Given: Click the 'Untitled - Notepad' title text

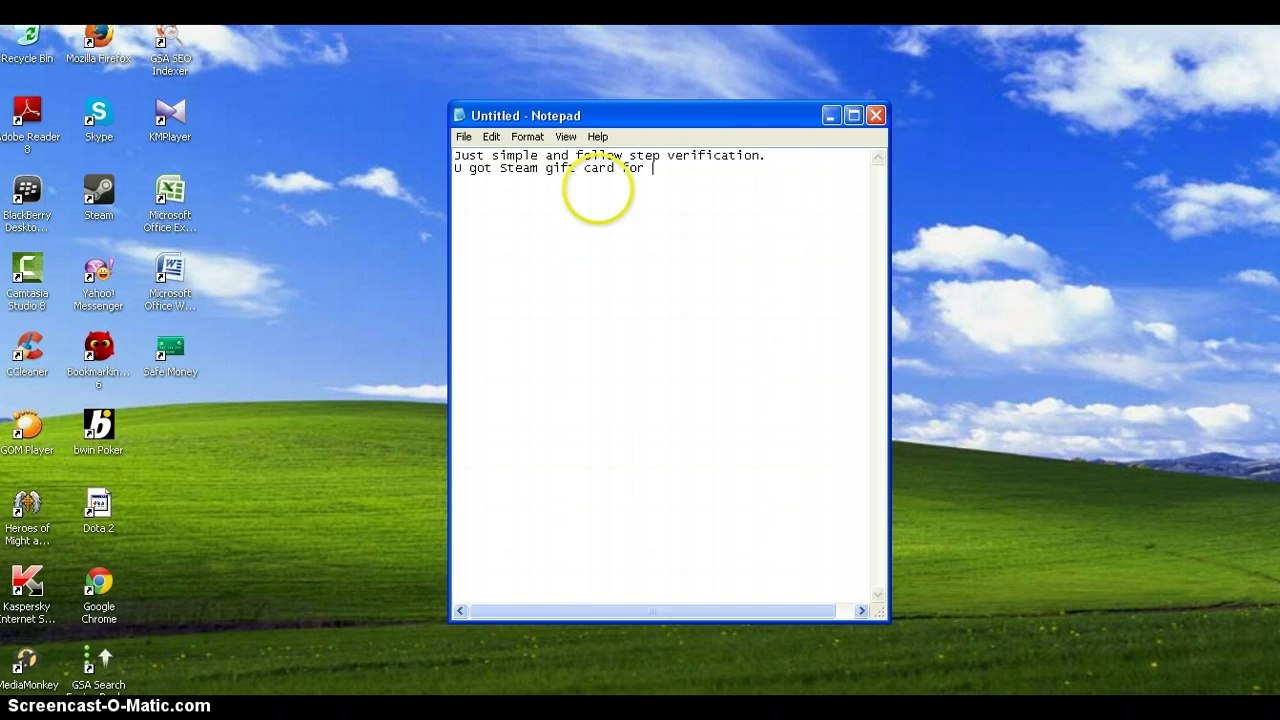Looking at the screenshot, I should 526,116.
